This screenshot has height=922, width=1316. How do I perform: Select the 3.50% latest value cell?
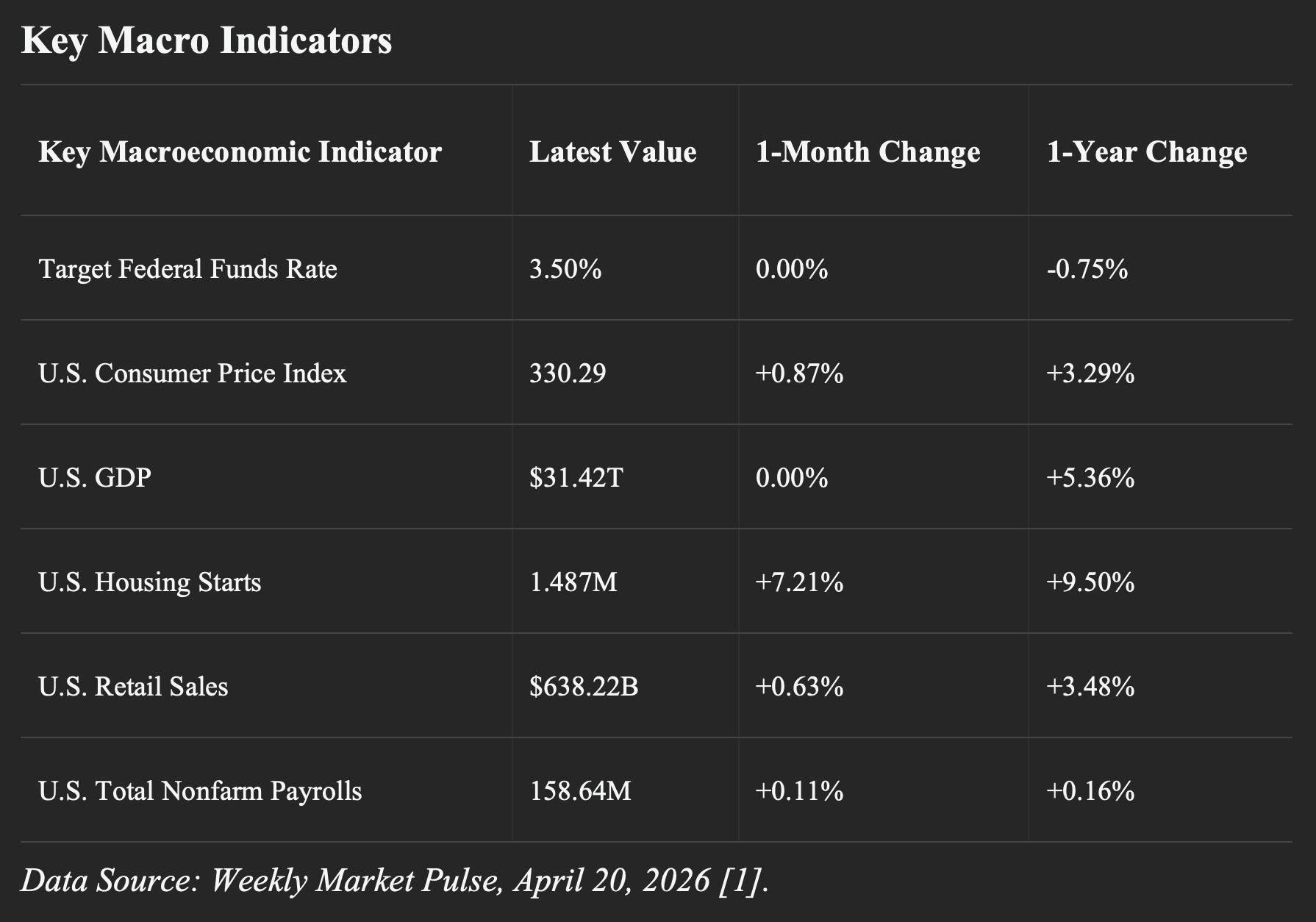click(x=565, y=269)
